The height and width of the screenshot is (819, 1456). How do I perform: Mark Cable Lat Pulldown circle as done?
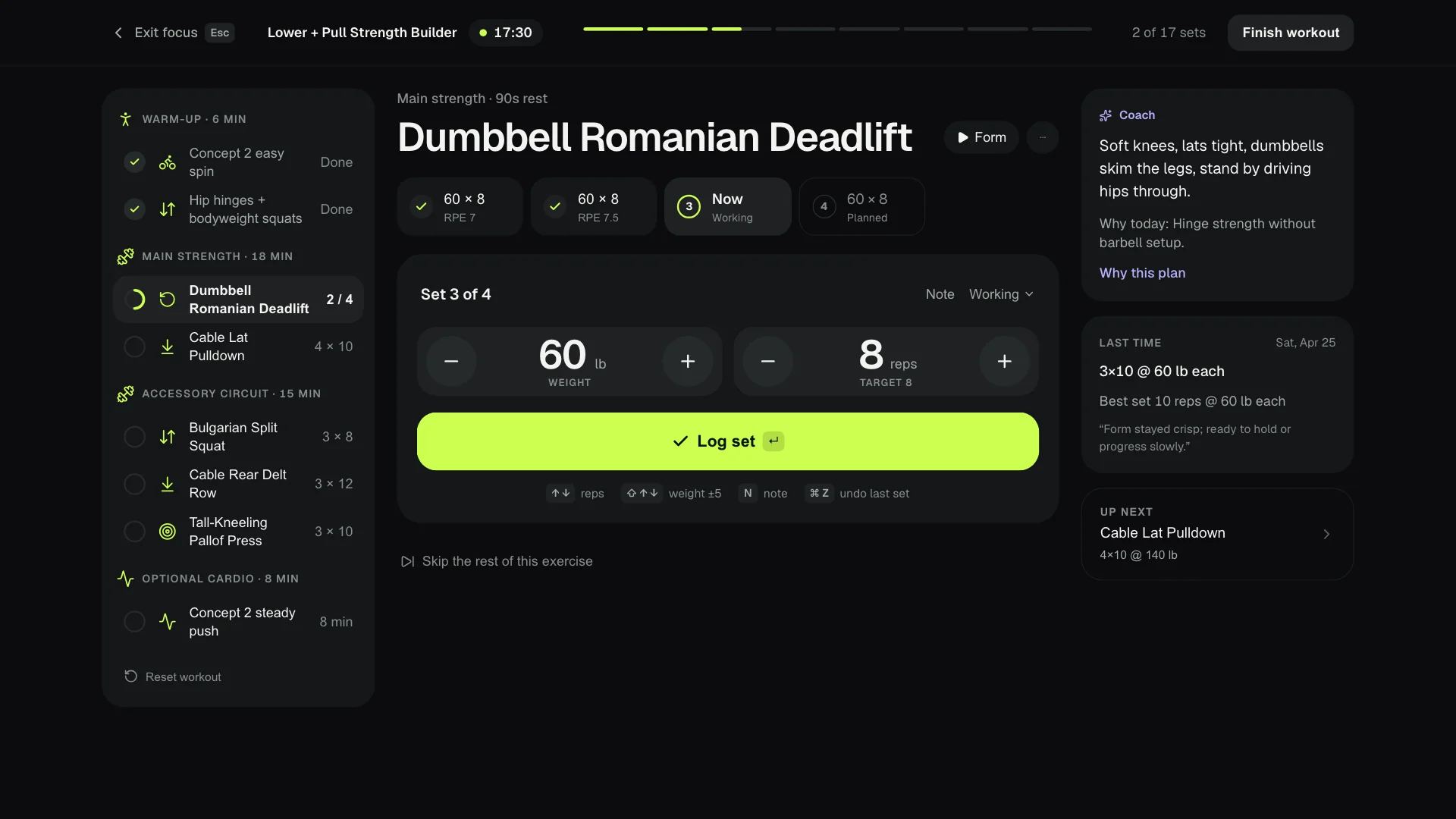pos(134,347)
